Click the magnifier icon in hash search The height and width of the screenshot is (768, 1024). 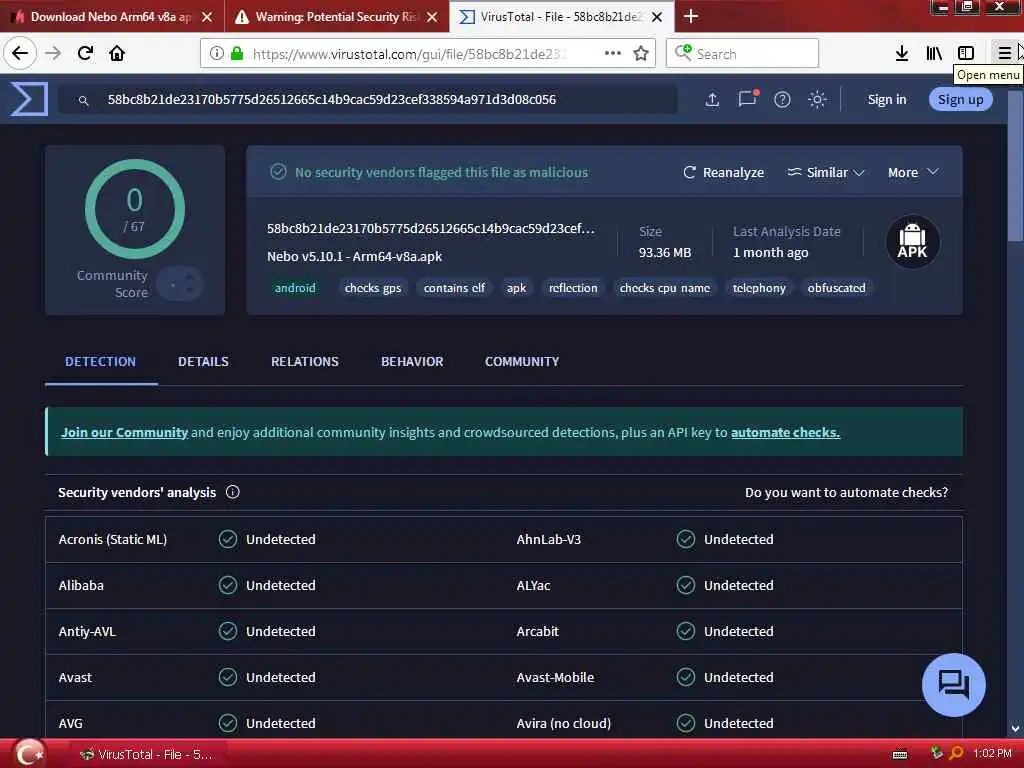point(84,101)
